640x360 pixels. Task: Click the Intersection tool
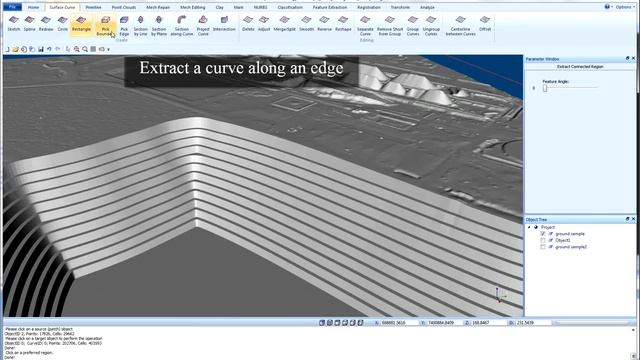[x=224, y=24]
